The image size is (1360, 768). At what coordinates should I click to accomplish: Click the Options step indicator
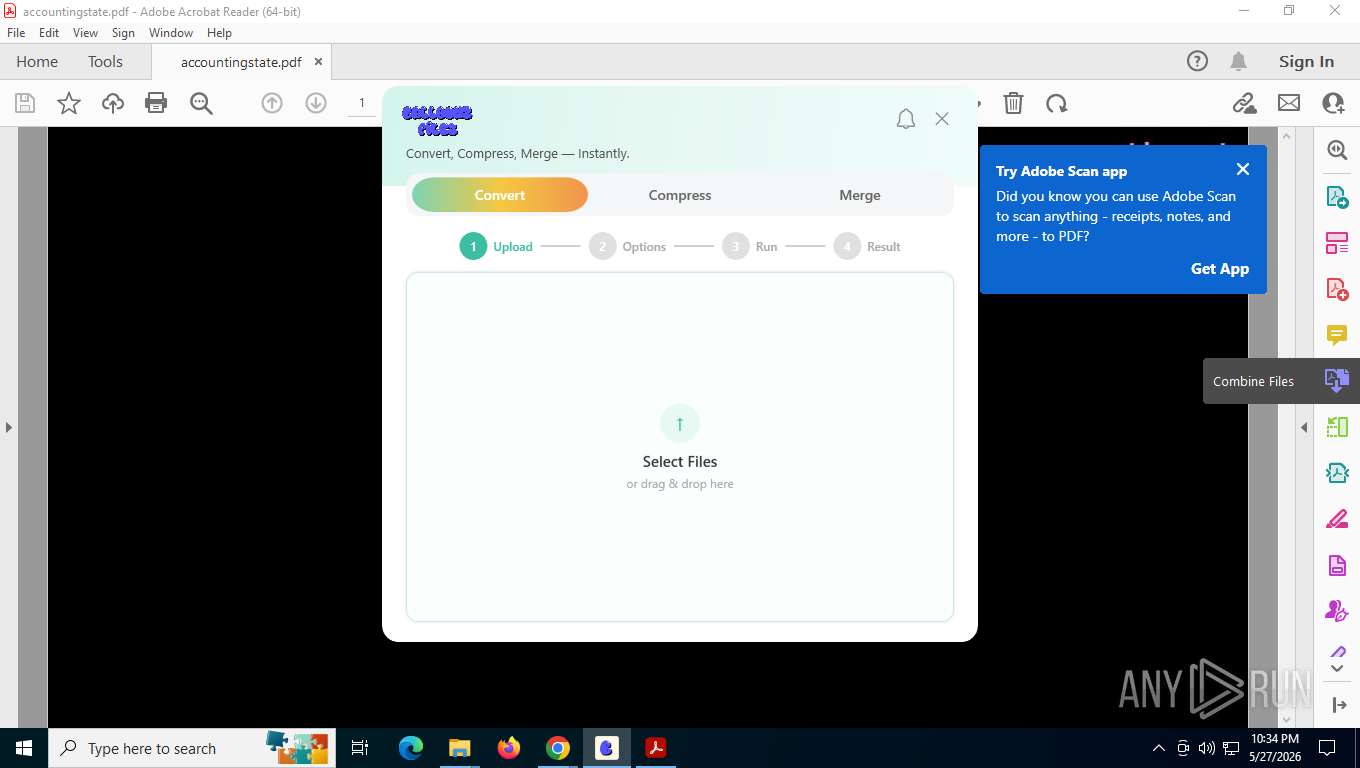pos(627,246)
